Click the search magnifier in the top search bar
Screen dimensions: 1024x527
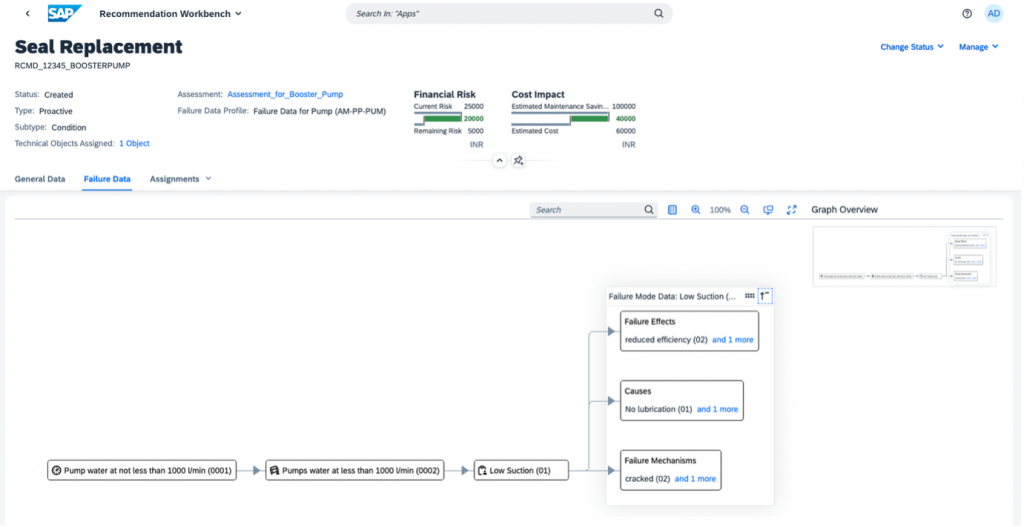[x=658, y=13]
